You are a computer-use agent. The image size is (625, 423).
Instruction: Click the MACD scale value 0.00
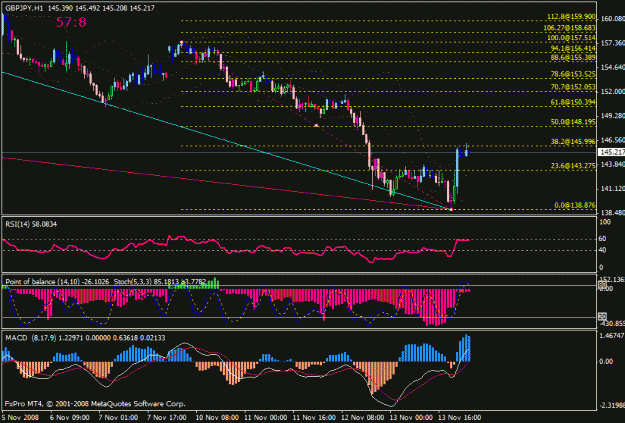coord(606,362)
